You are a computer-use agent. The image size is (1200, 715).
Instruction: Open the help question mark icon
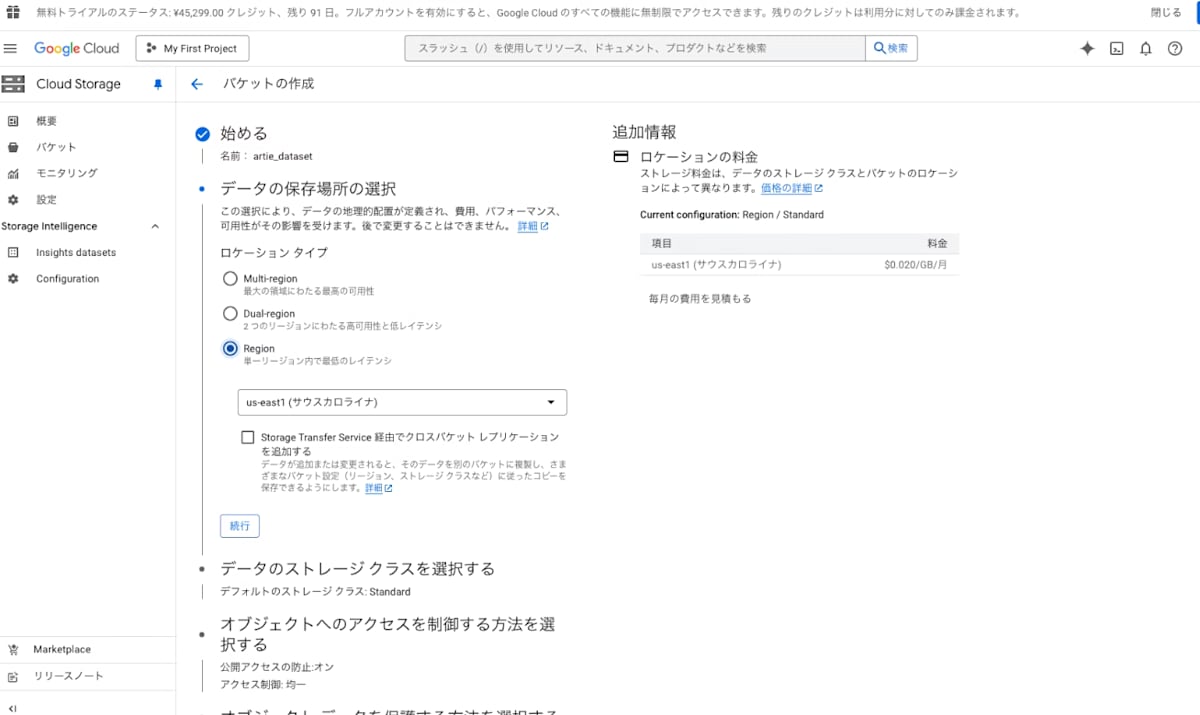point(1175,48)
